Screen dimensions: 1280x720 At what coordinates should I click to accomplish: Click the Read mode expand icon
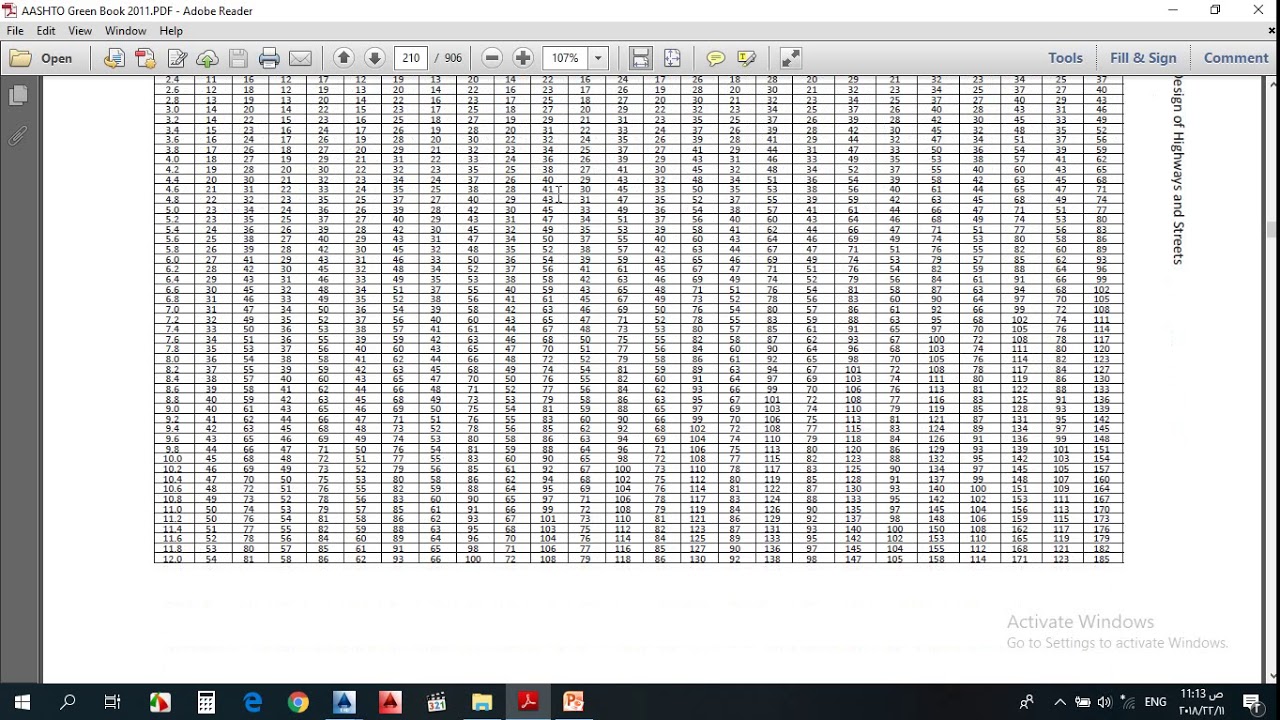[790, 58]
